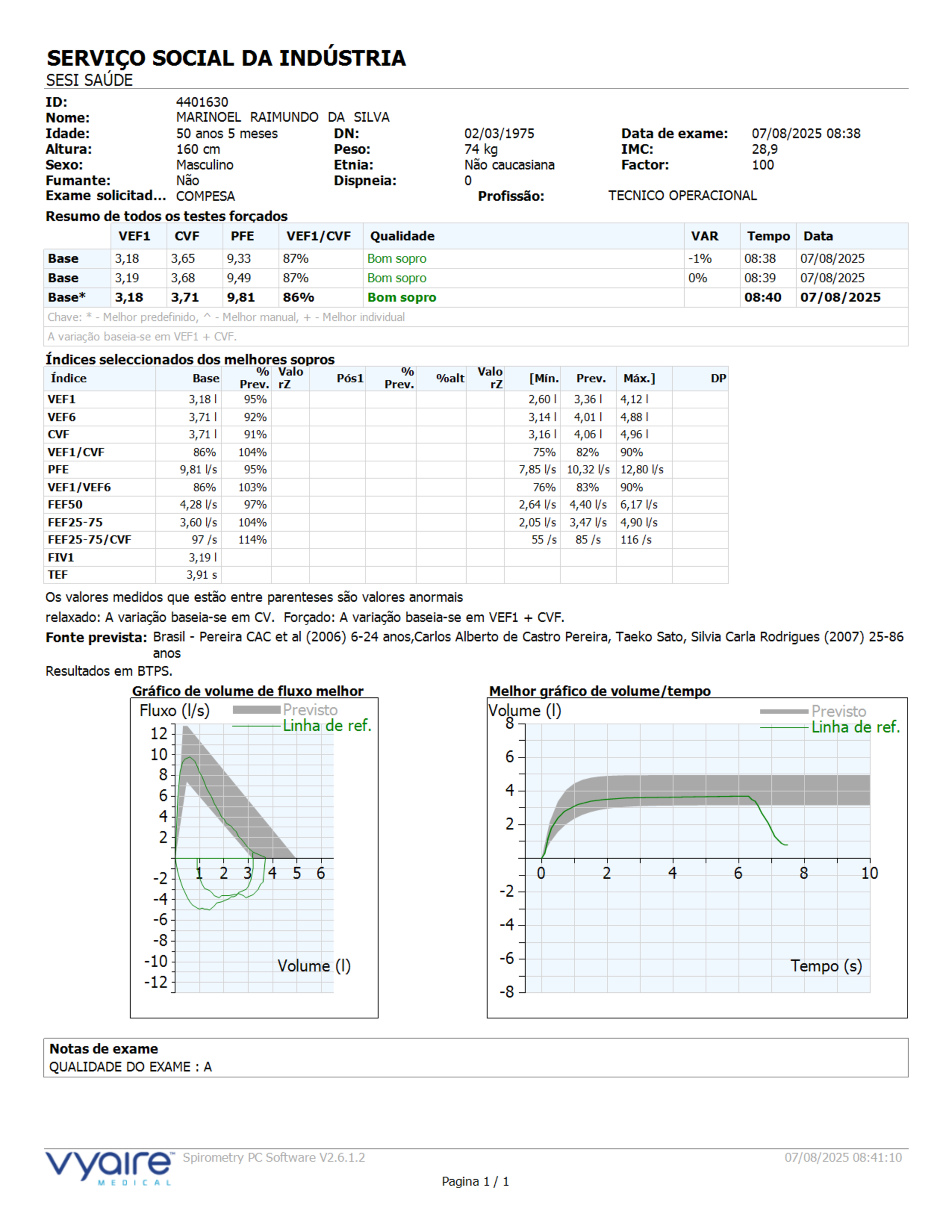Image resolution: width=952 pixels, height=1232 pixels.
Task: Click the FIV1 value 3,19 l
Action: tap(202, 558)
